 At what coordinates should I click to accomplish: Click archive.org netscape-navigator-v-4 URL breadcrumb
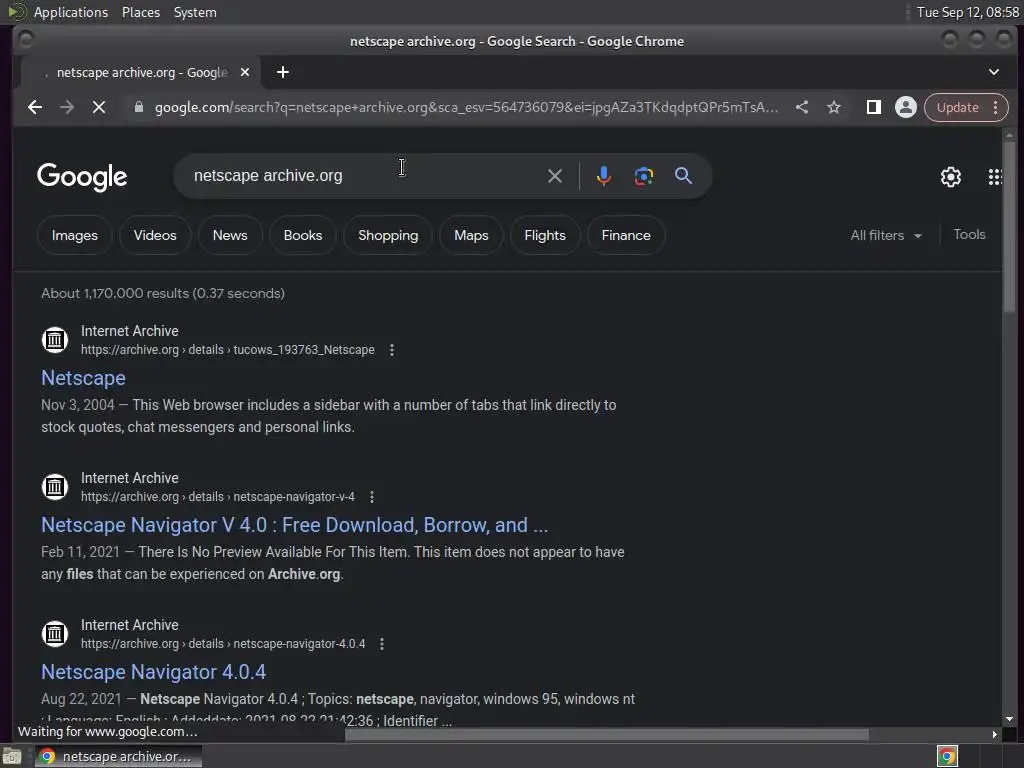point(217,497)
